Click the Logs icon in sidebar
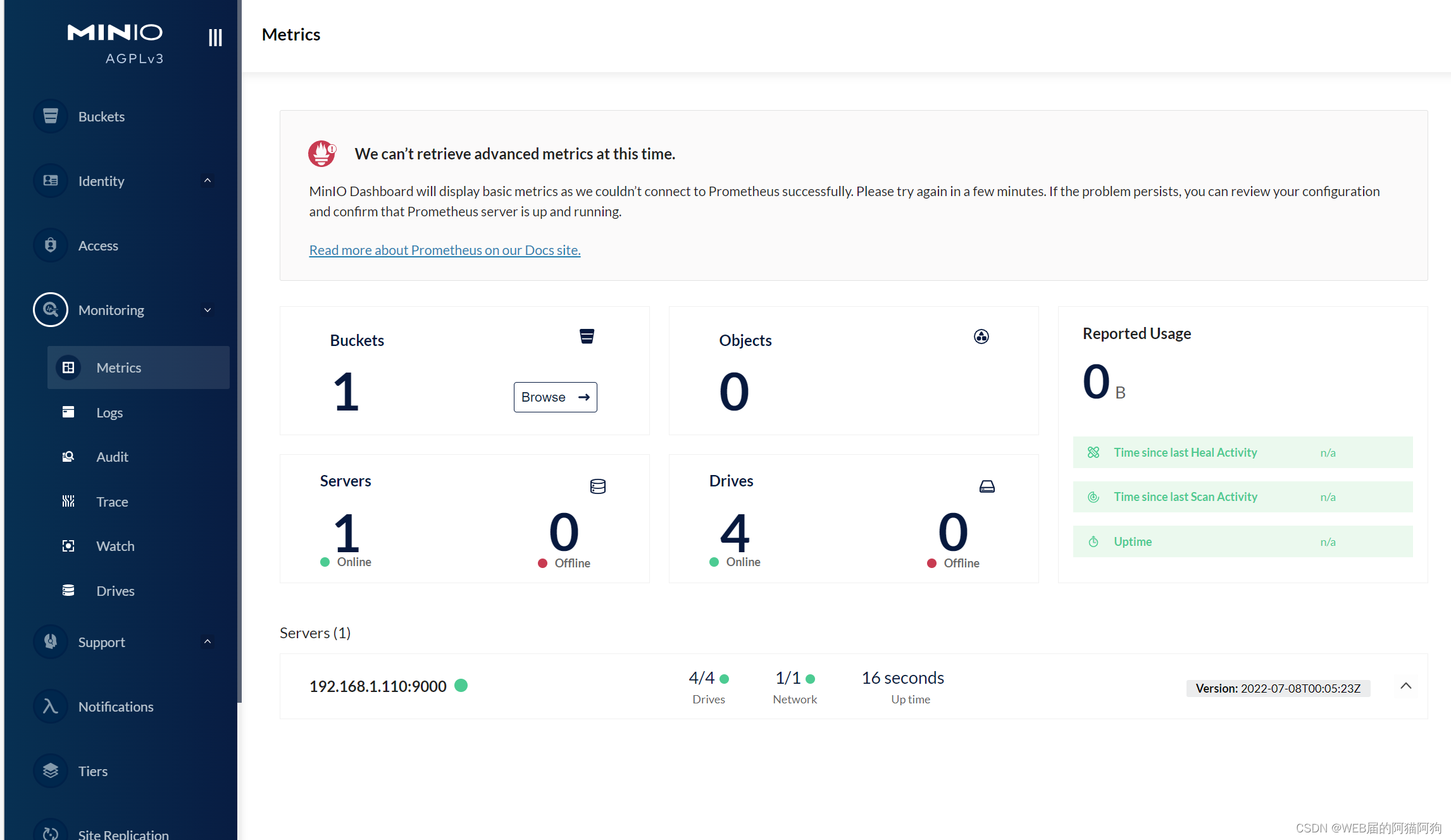The width and height of the screenshot is (1451, 840). (68, 412)
